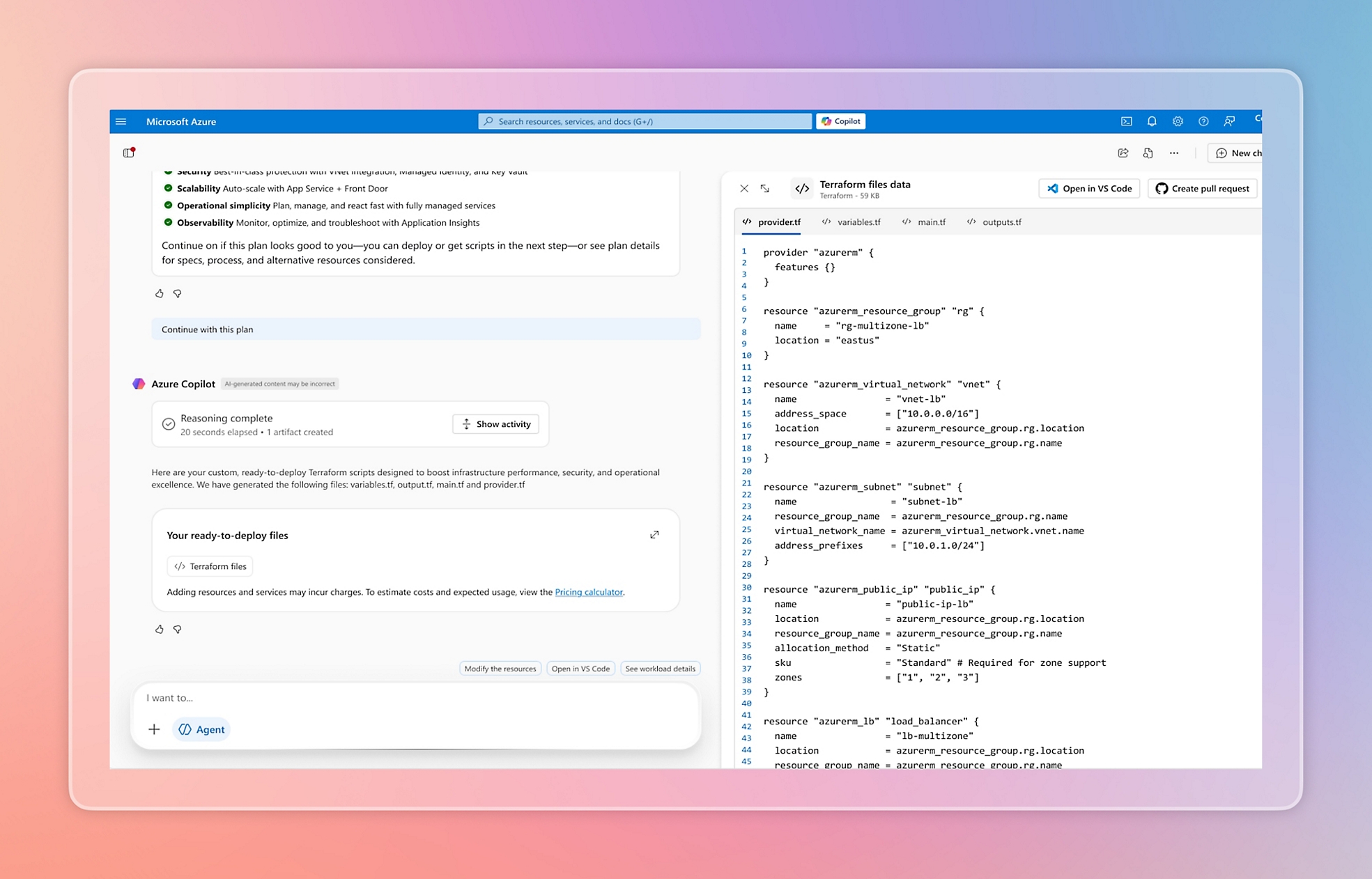Give a thumbs down on the Terraform answer

point(178,629)
